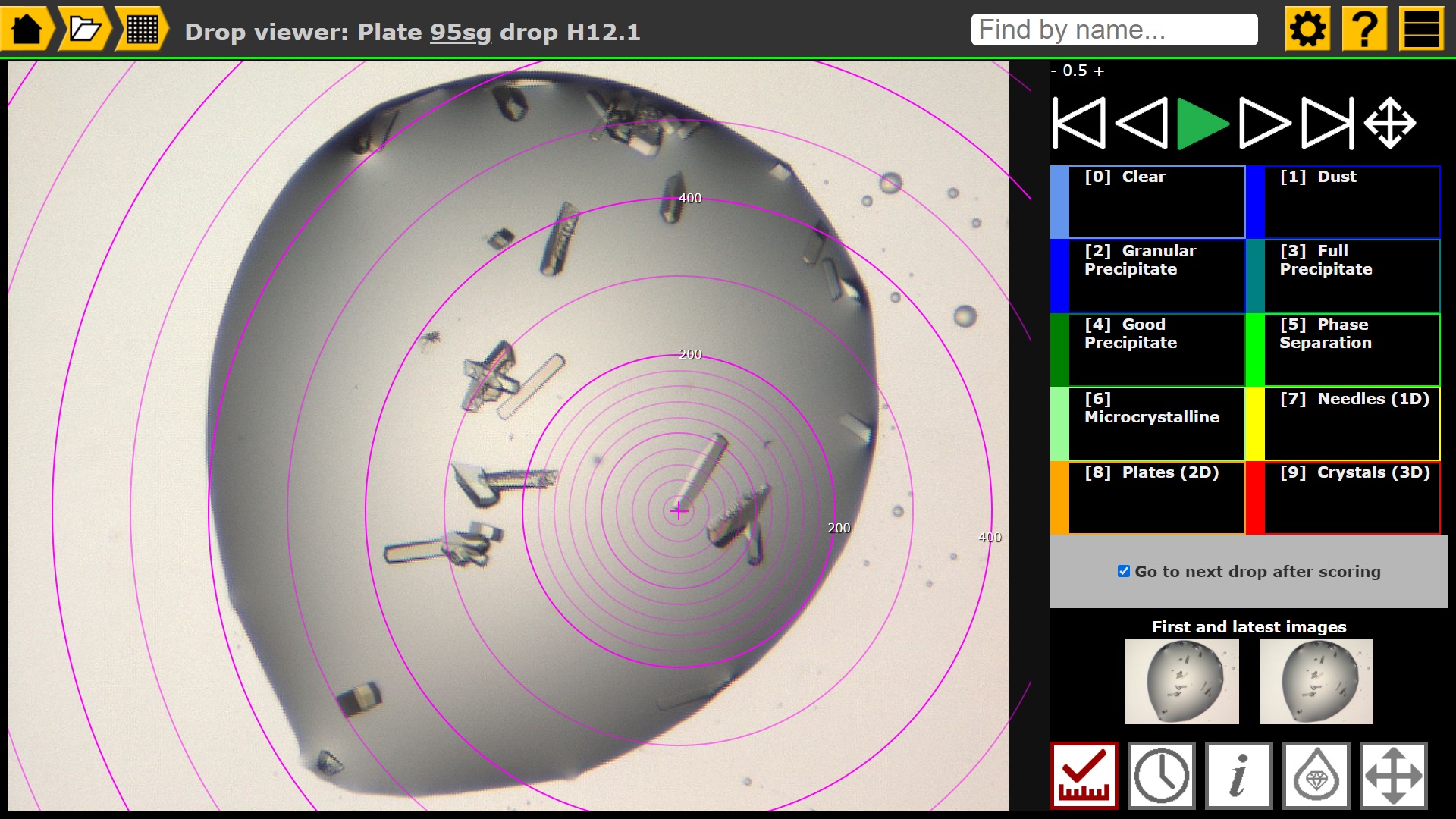Screen dimensions: 1456x819
Task: Toggle go to next drop checkbox
Action: pos(1124,571)
